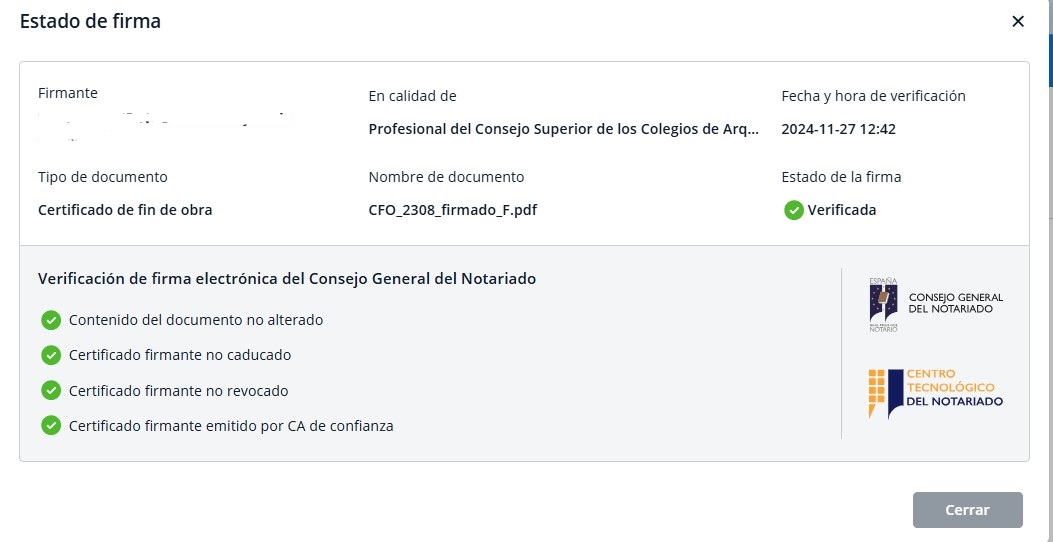Click the verification date 2024-11-27 12:42
Viewport: 1053px width, 542px height.
click(838, 129)
